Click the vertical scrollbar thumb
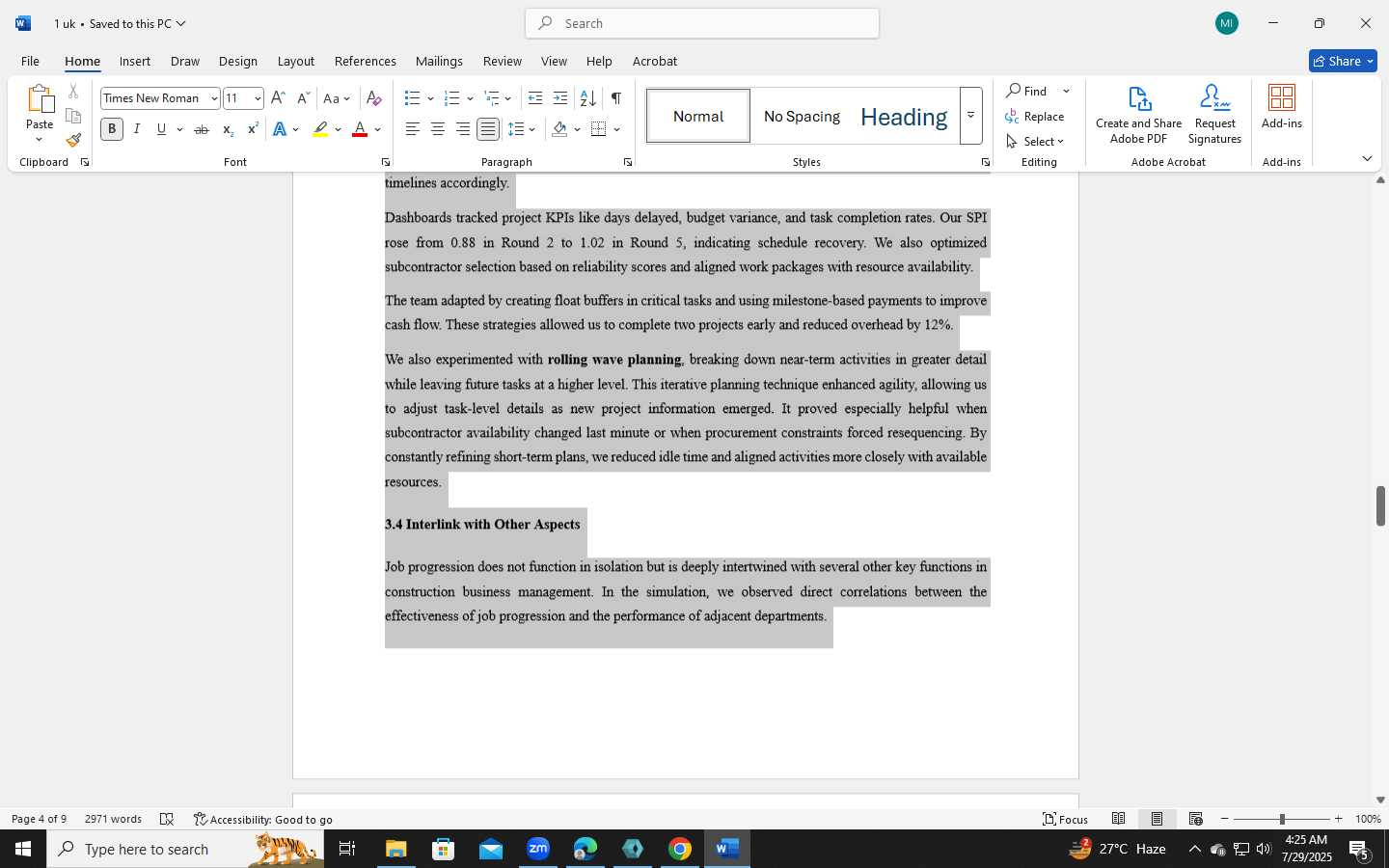Image resolution: width=1389 pixels, height=868 pixels. click(1380, 506)
